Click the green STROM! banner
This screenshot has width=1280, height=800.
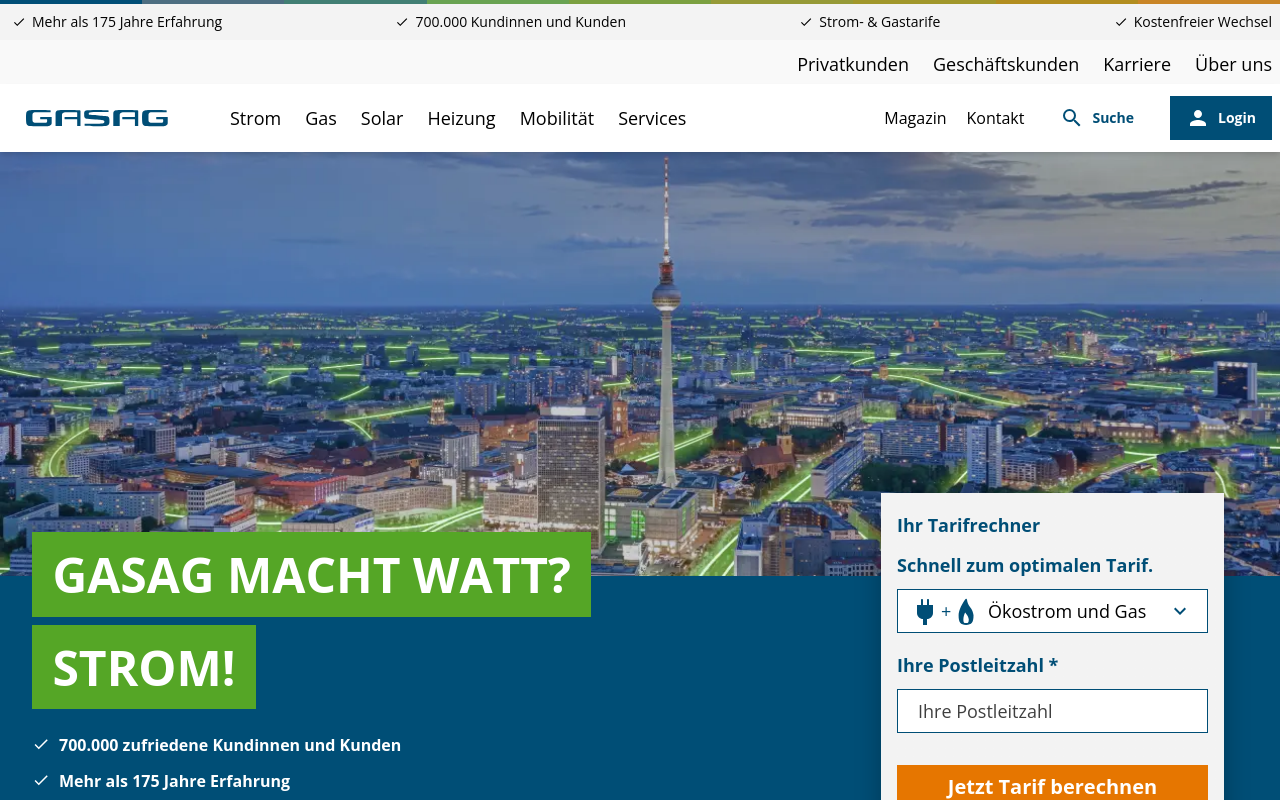click(143, 667)
